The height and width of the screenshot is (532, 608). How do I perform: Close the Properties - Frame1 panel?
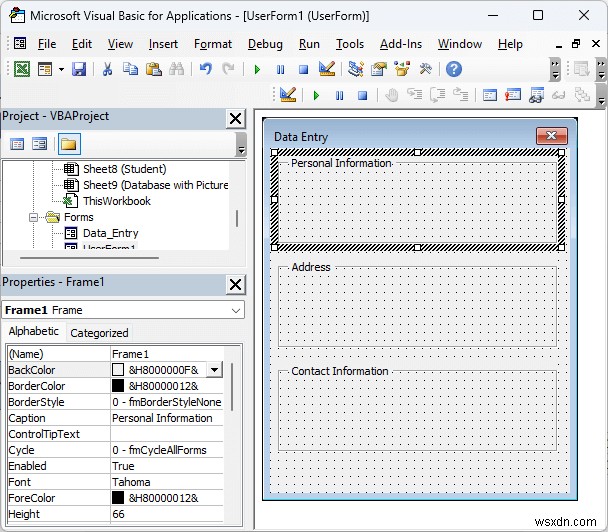point(235,285)
